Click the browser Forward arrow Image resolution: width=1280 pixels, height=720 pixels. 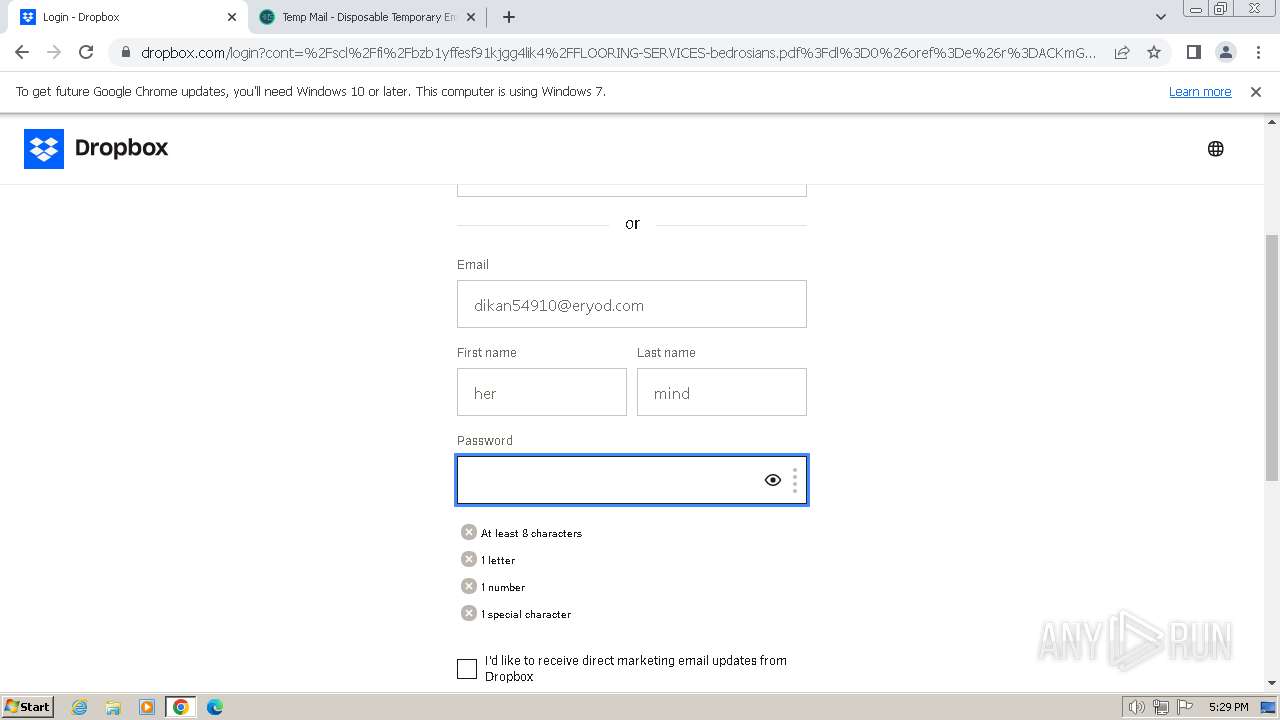[54, 52]
